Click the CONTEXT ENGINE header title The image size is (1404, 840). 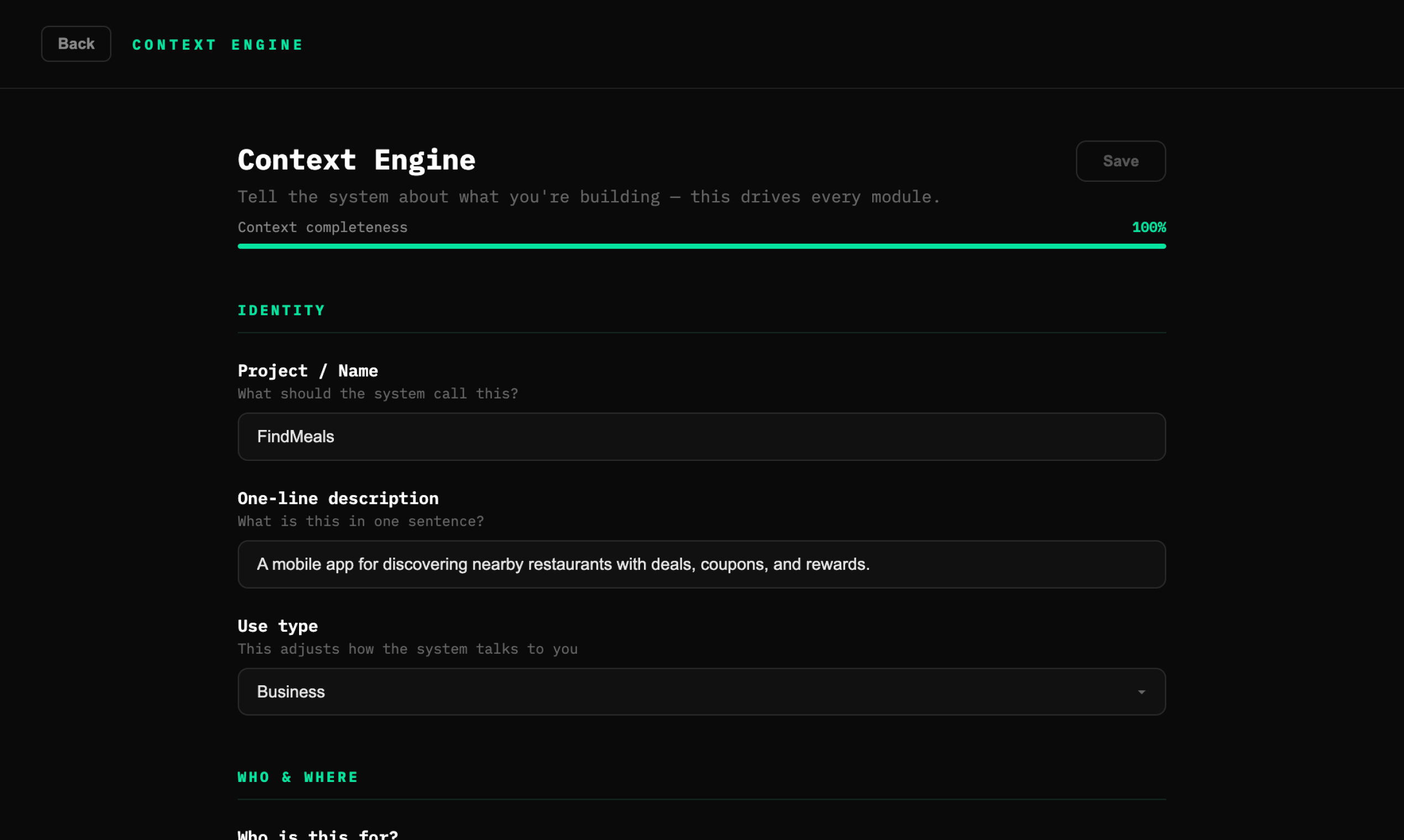217,45
